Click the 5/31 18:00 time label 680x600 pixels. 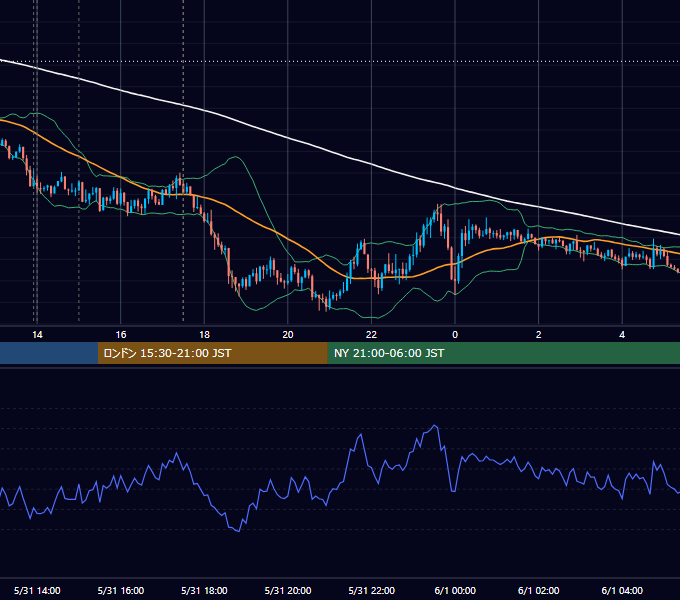[204, 590]
